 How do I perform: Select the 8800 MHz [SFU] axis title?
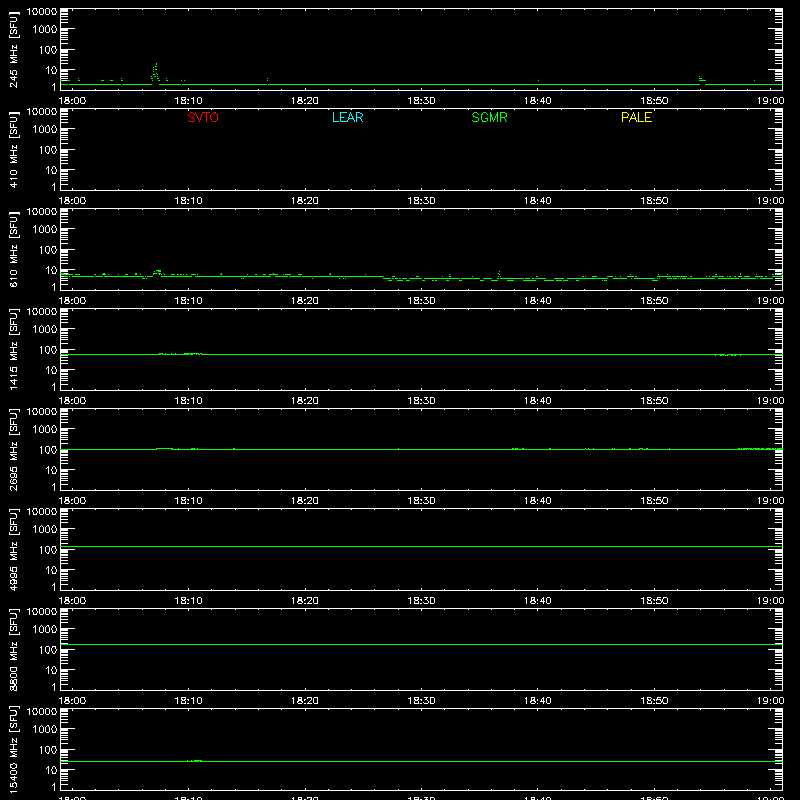pyautogui.click(x=13, y=649)
